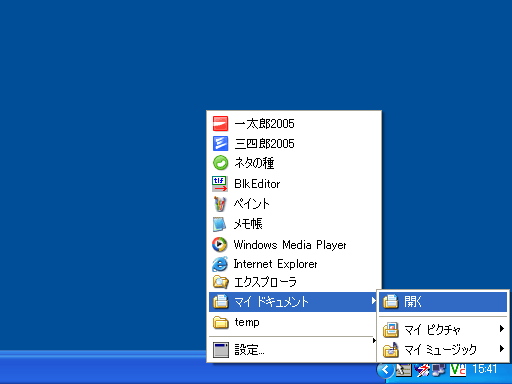Open エクスプローラ (Explorer) entry

coord(293,282)
